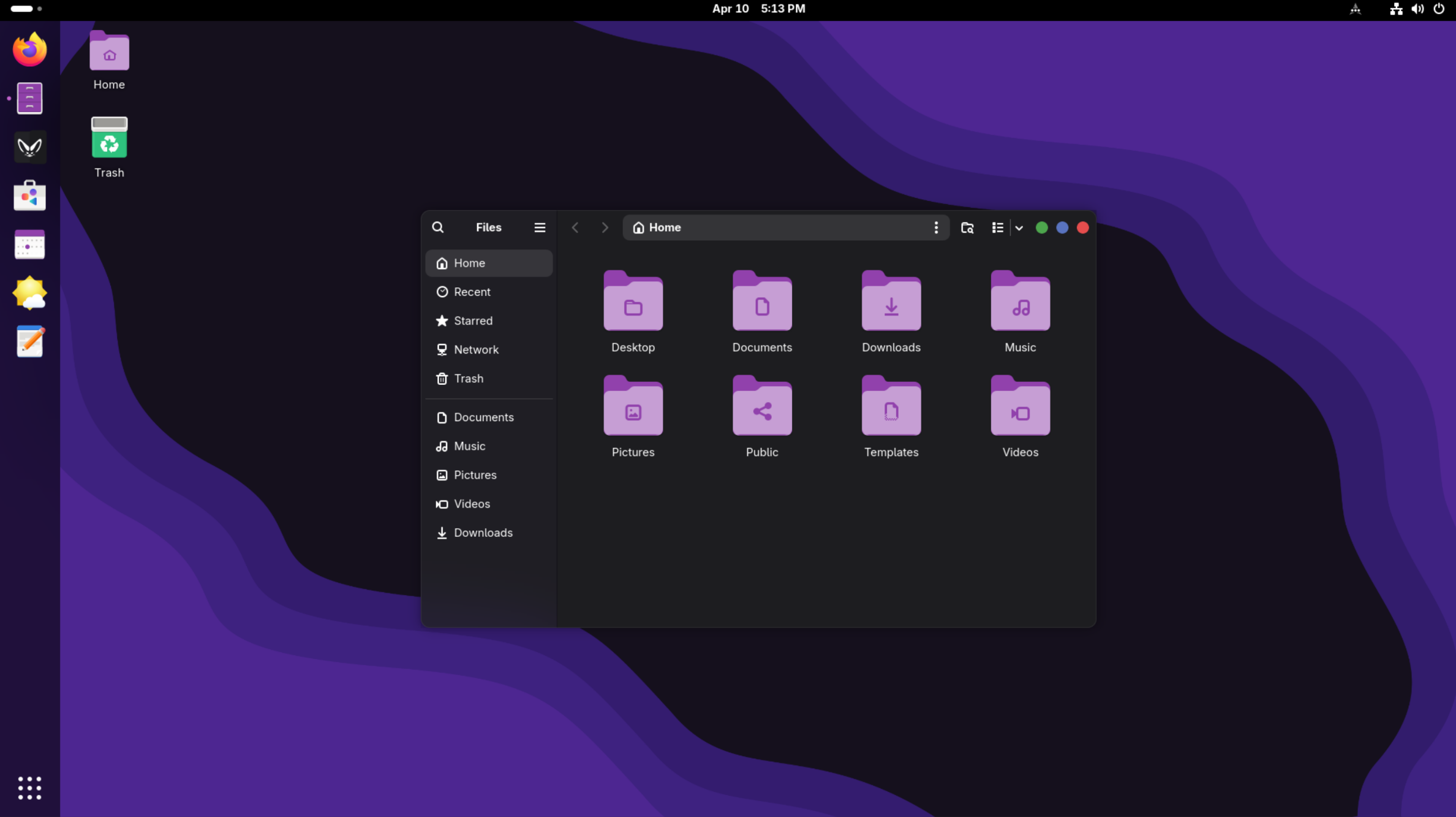1456x817 pixels.
Task: Open Network in the sidebar
Action: pyautogui.click(x=489, y=349)
